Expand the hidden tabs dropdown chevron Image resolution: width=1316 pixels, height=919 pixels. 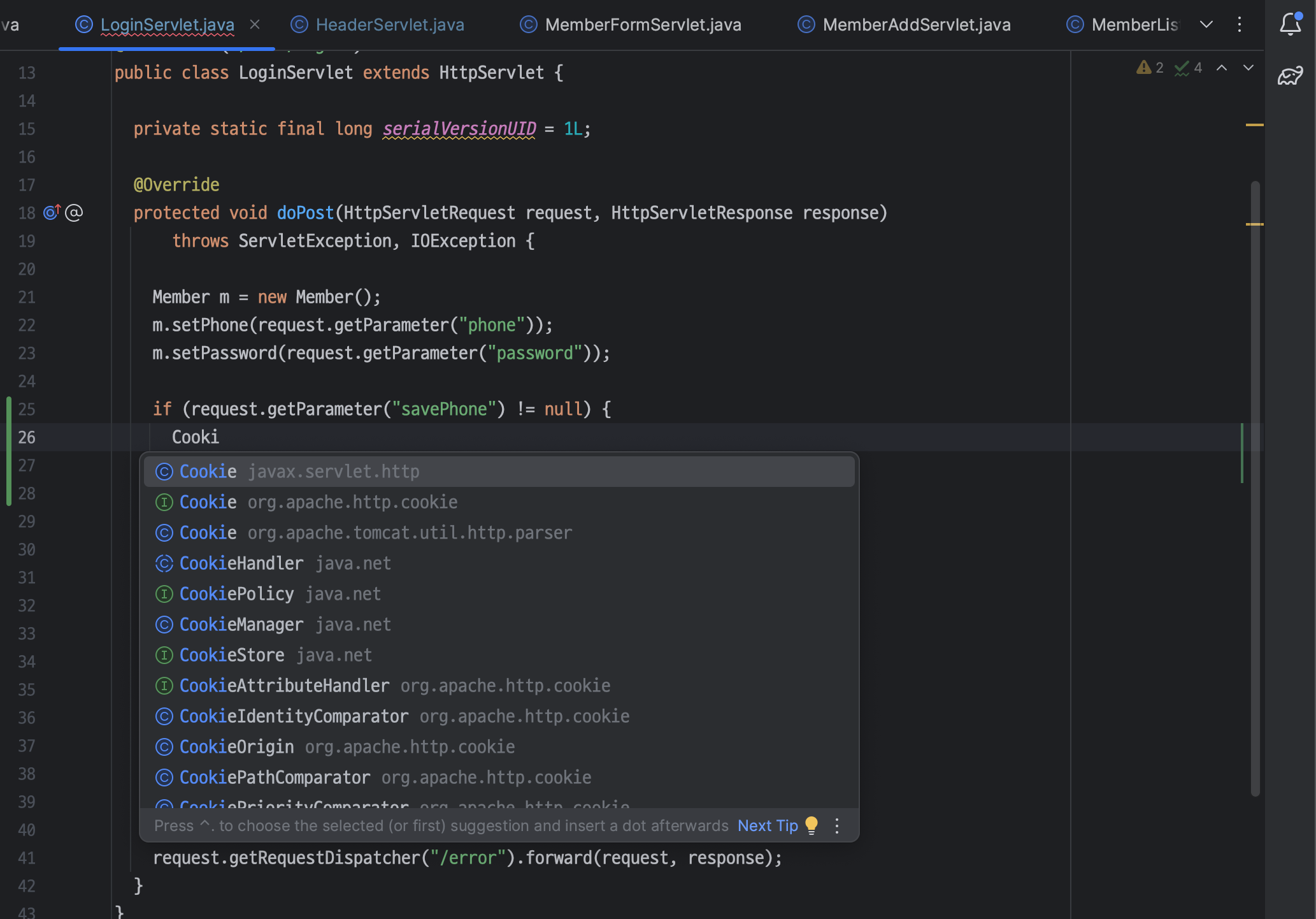1206,24
